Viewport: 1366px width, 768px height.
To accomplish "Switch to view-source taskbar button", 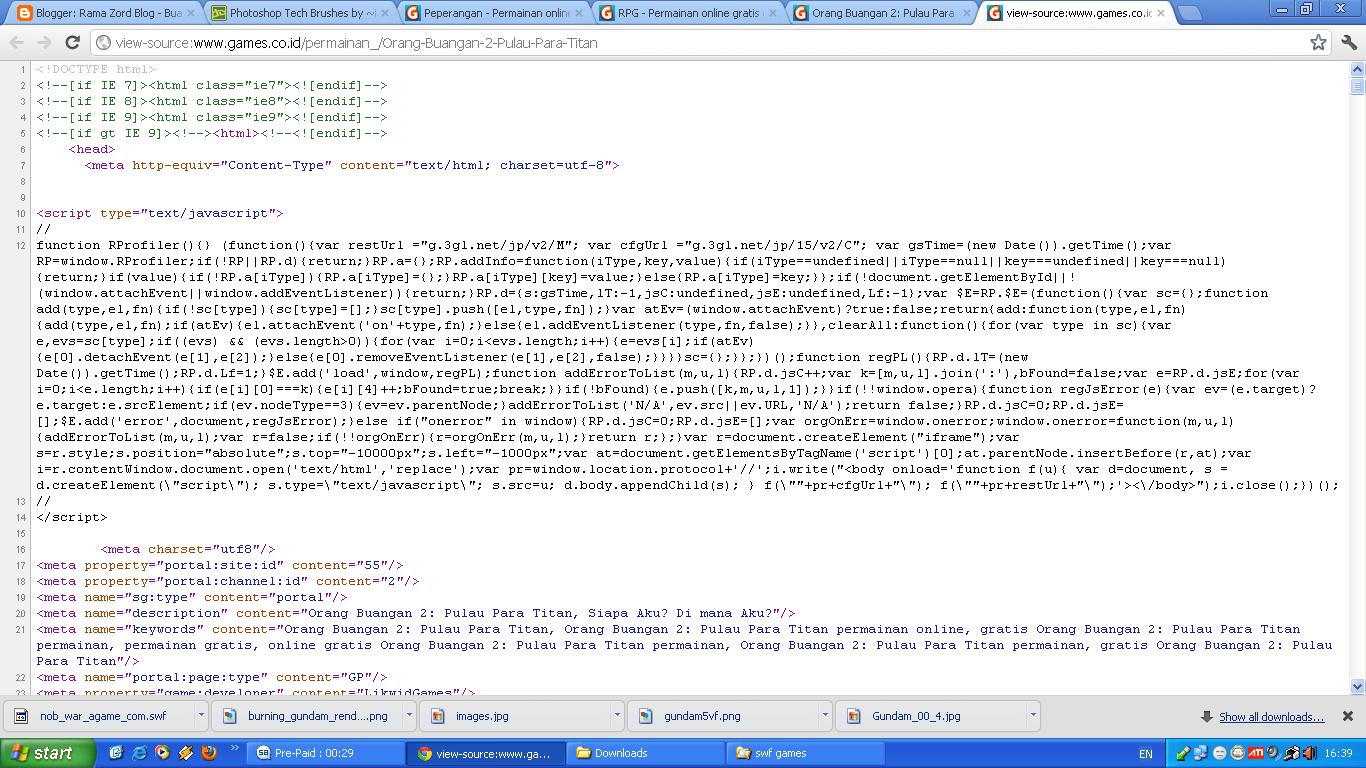I will (486, 753).
